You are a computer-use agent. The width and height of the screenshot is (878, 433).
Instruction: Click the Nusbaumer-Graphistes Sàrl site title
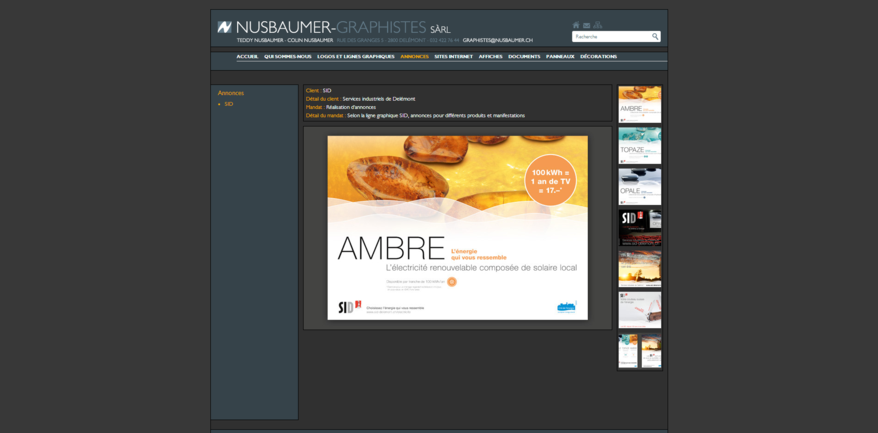pyautogui.click(x=343, y=27)
